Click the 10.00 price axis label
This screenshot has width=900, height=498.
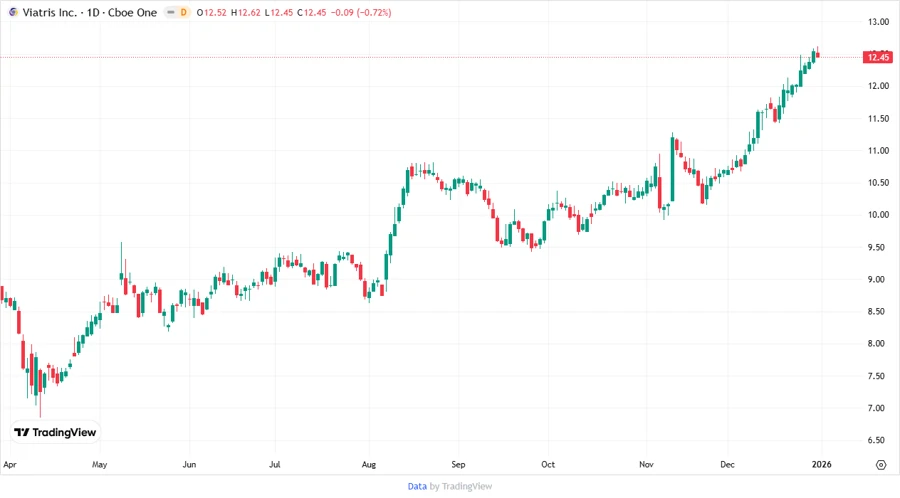(878, 215)
